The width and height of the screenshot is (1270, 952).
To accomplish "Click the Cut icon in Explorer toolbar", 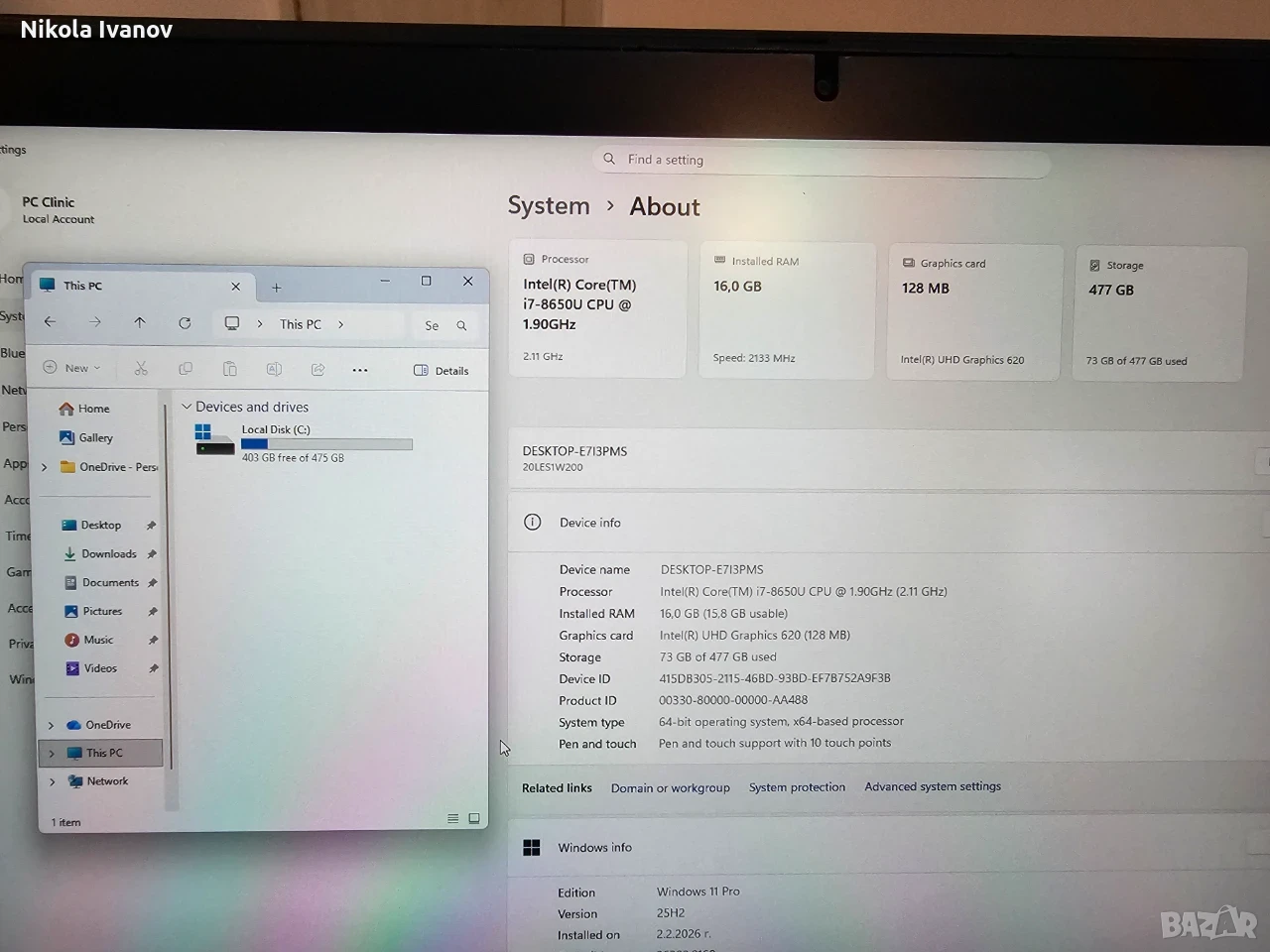I will (141, 369).
